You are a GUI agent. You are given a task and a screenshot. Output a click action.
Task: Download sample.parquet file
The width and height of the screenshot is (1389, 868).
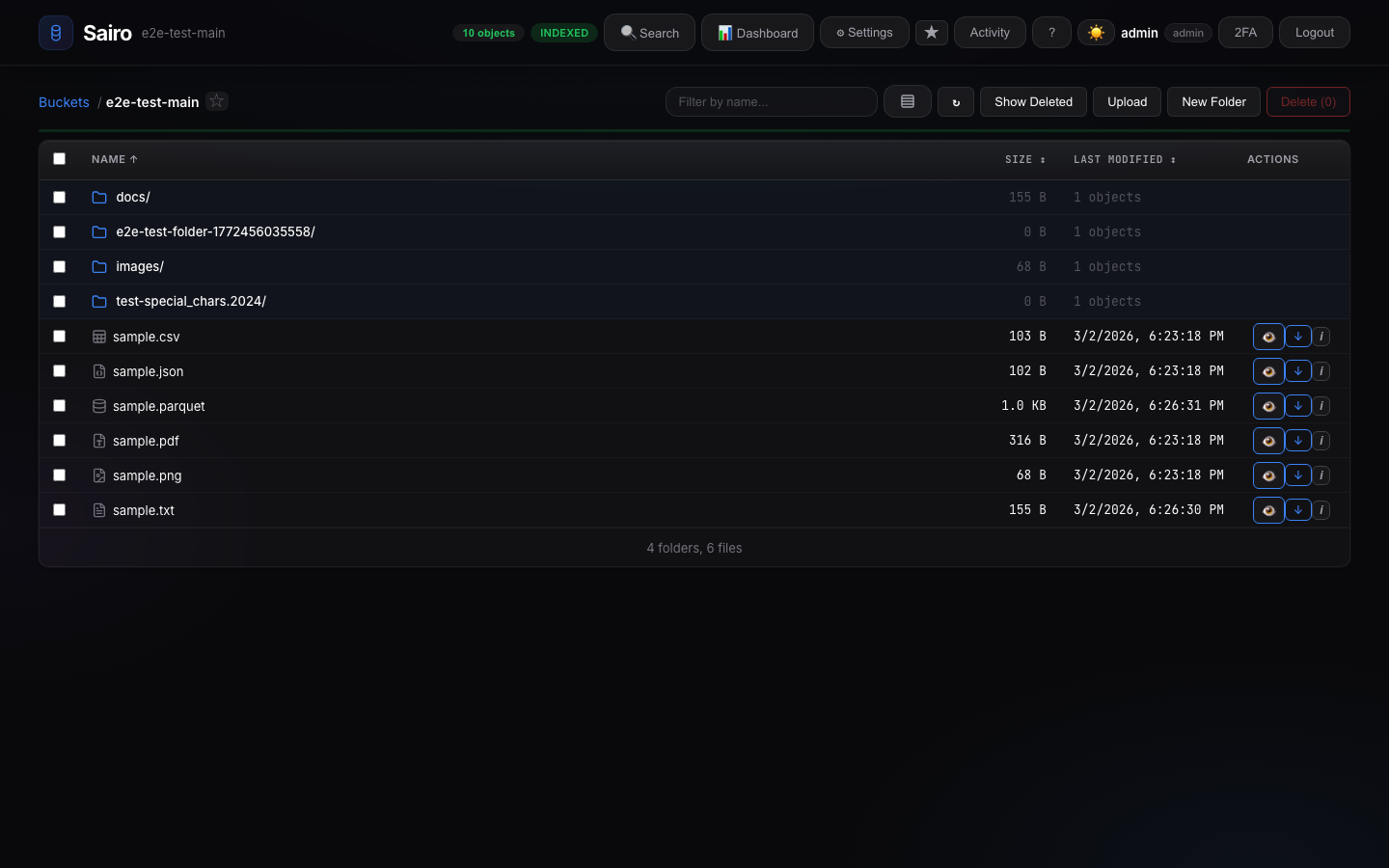1297,406
